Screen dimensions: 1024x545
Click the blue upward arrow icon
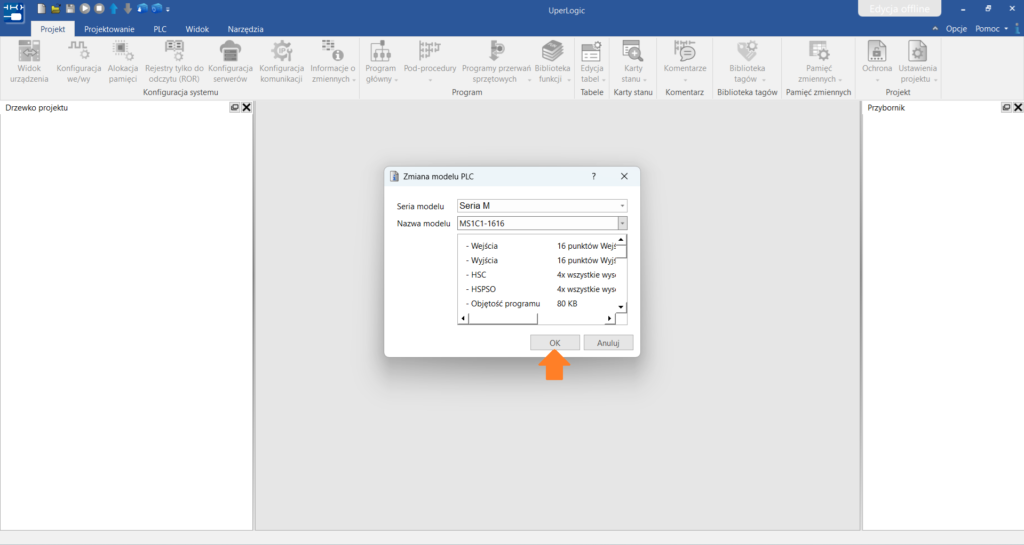point(114,9)
